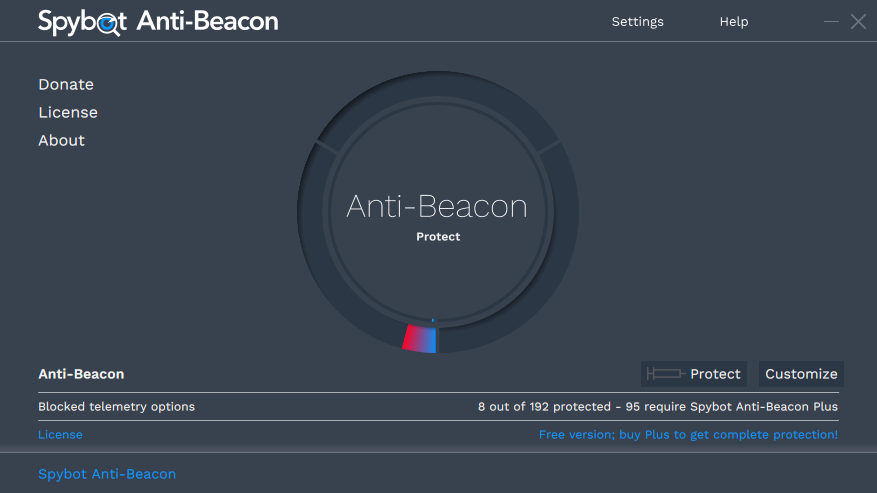The image size is (877, 493).
Task: Open the About section
Action: point(62,140)
